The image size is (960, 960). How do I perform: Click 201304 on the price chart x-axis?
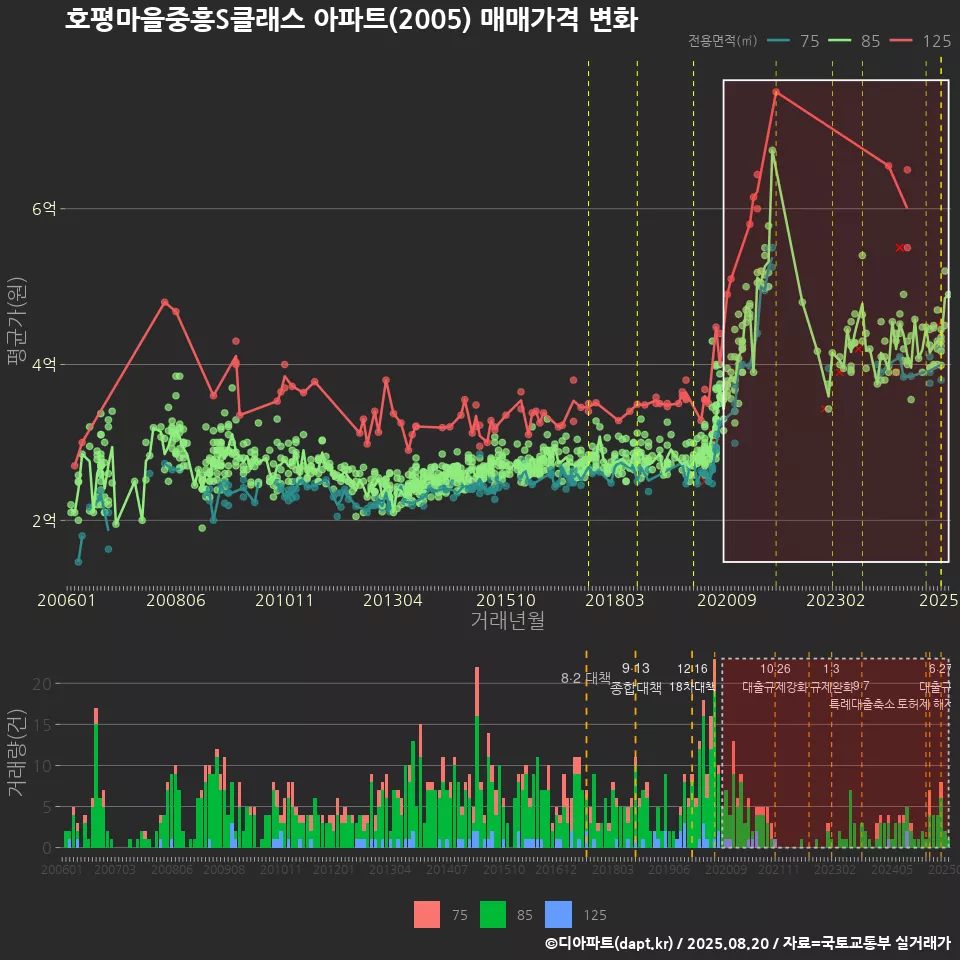coord(392,600)
